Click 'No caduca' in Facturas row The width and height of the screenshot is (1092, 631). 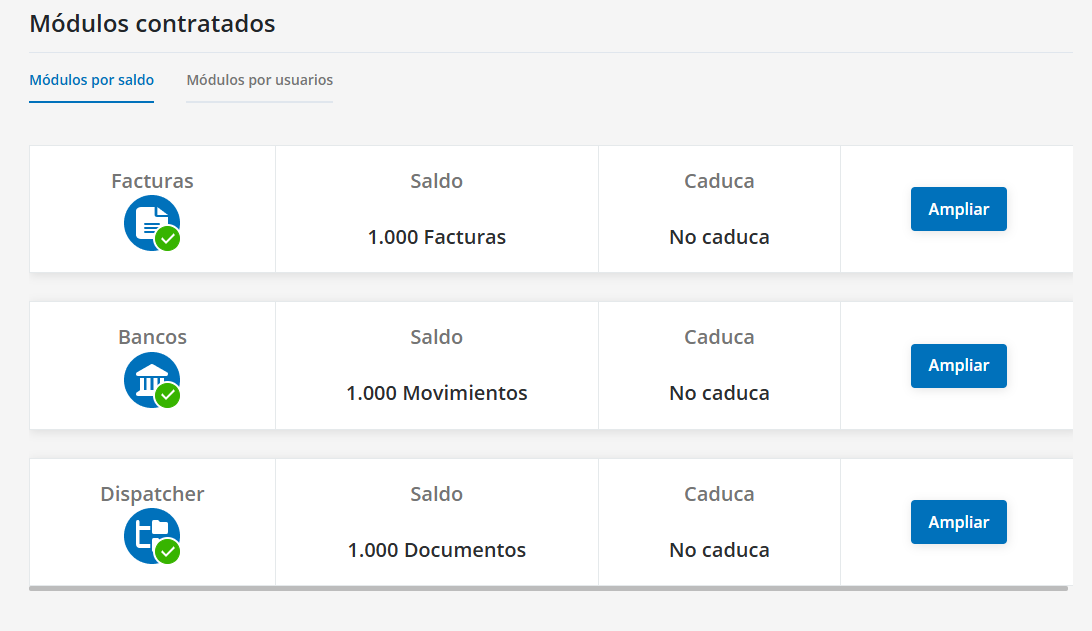(x=719, y=237)
